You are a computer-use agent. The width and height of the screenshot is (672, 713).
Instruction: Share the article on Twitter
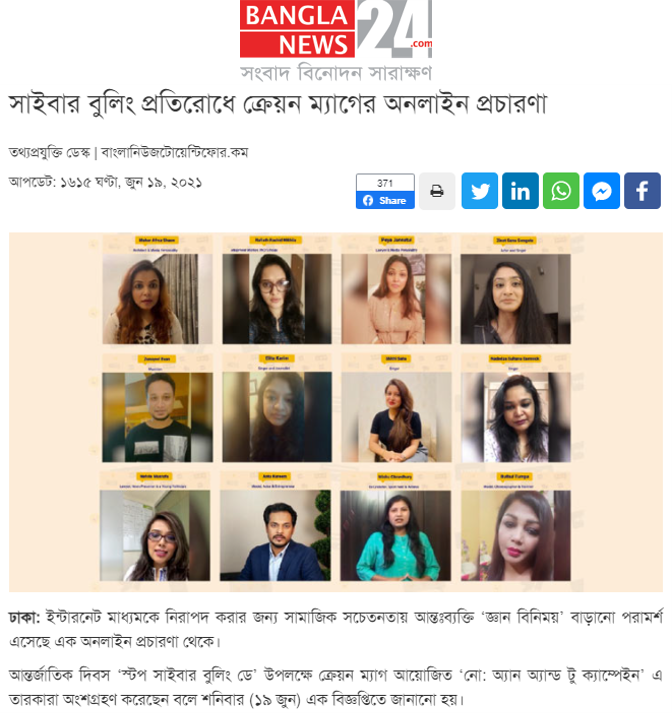(479, 191)
